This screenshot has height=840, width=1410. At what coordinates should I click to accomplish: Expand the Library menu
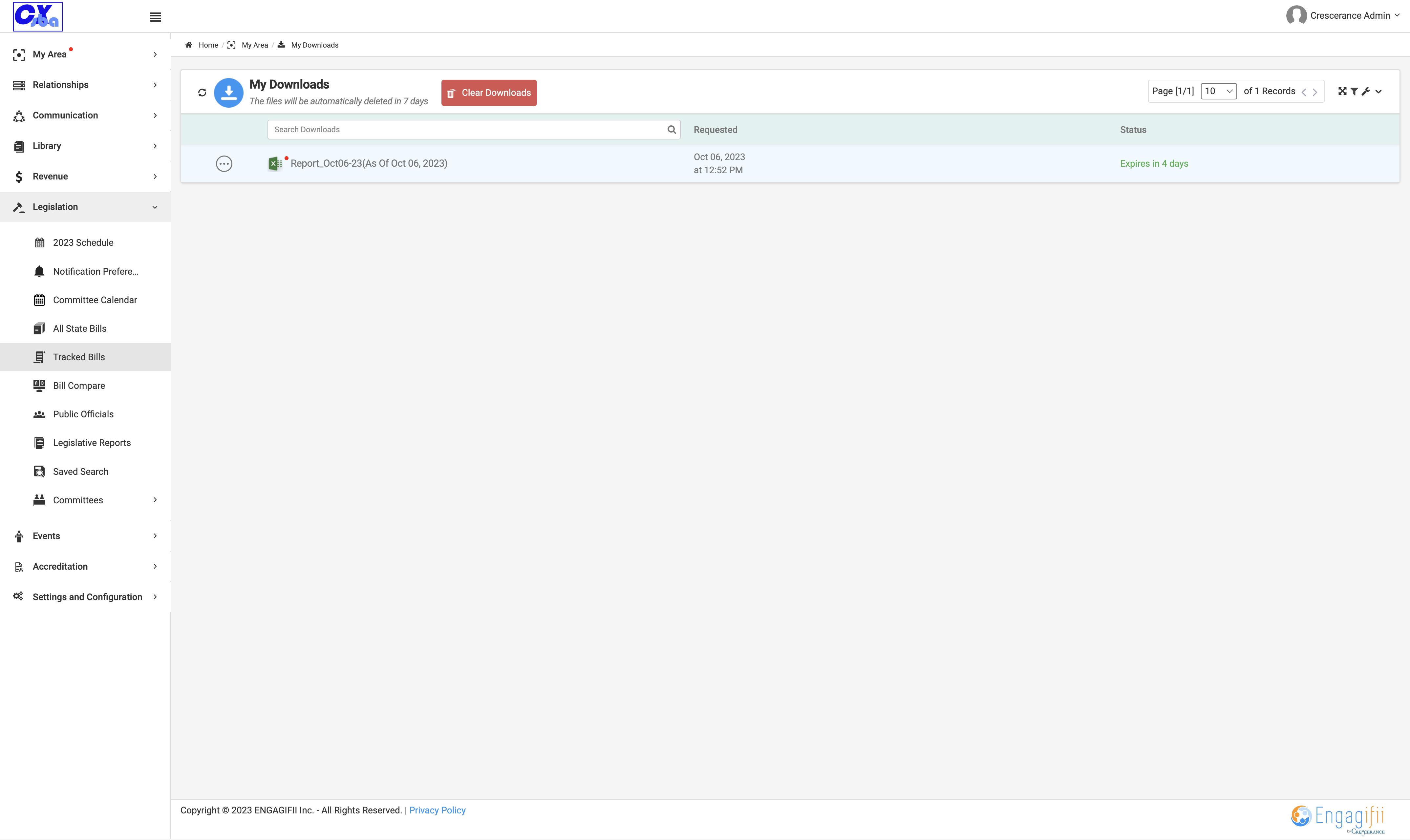pyautogui.click(x=85, y=146)
